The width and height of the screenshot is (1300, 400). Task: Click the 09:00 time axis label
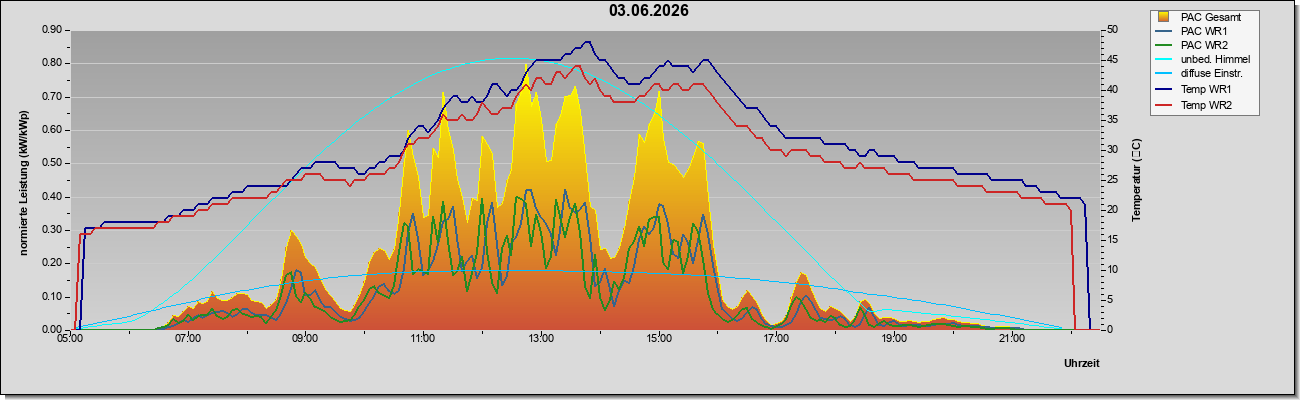[305, 340]
